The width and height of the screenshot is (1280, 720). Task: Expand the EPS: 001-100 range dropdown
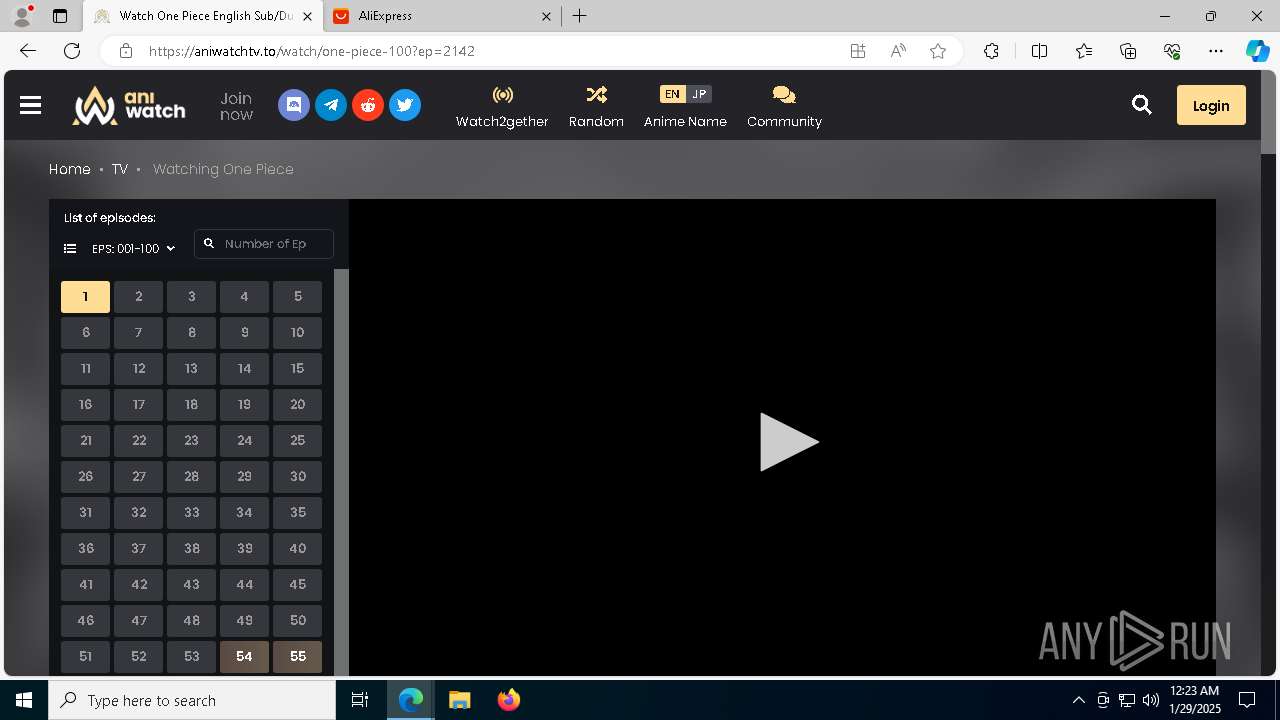[134, 248]
